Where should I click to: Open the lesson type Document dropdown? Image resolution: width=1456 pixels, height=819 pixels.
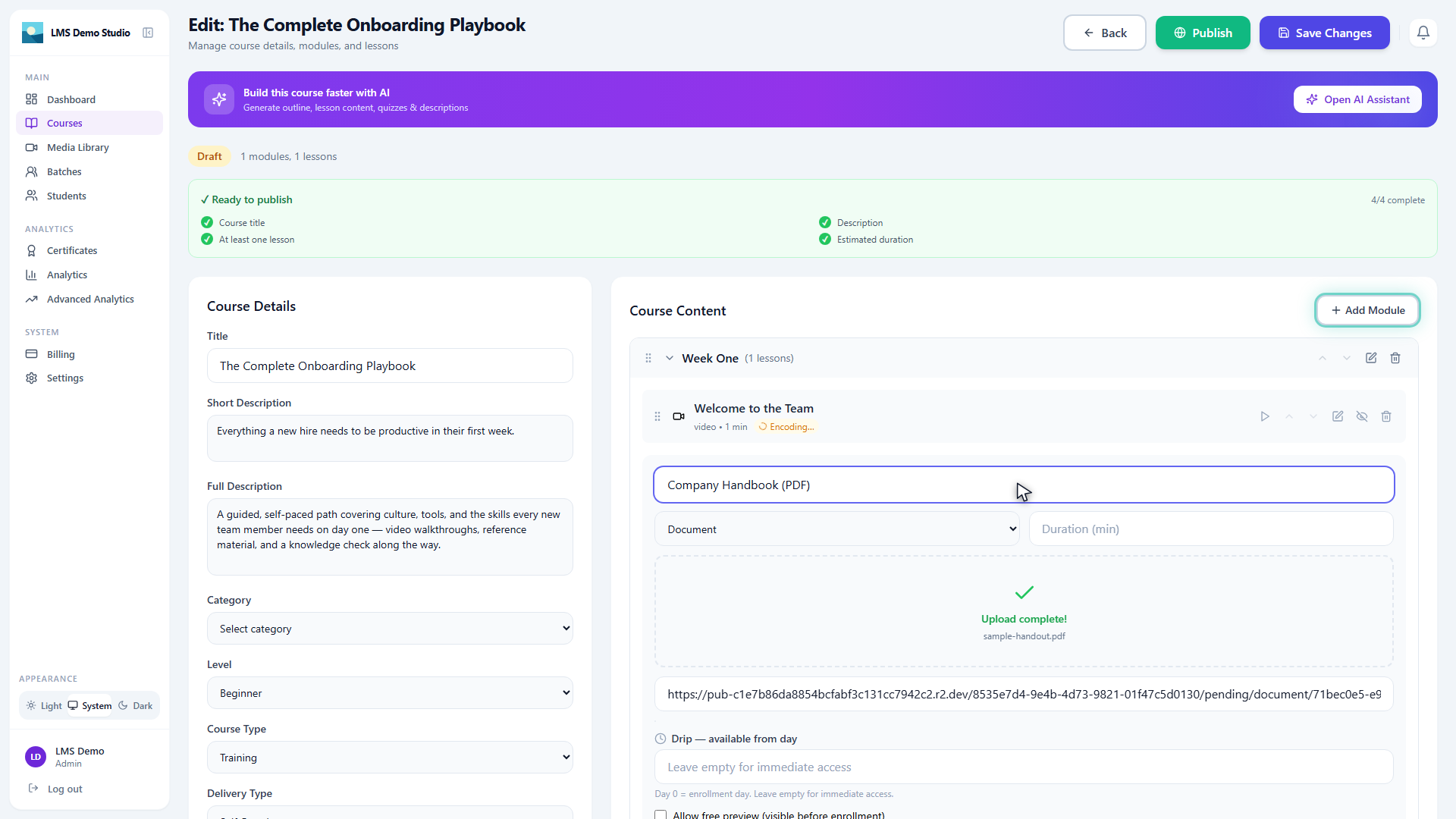pos(837,529)
